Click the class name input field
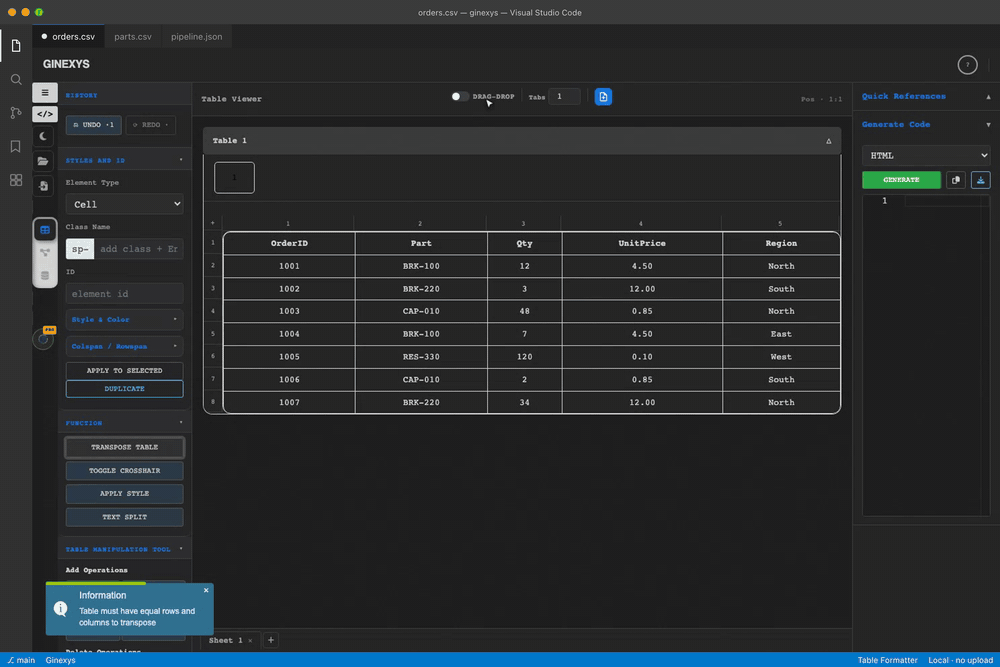Image resolution: width=1000 pixels, height=667 pixels. pyautogui.click(x=138, y=249)
